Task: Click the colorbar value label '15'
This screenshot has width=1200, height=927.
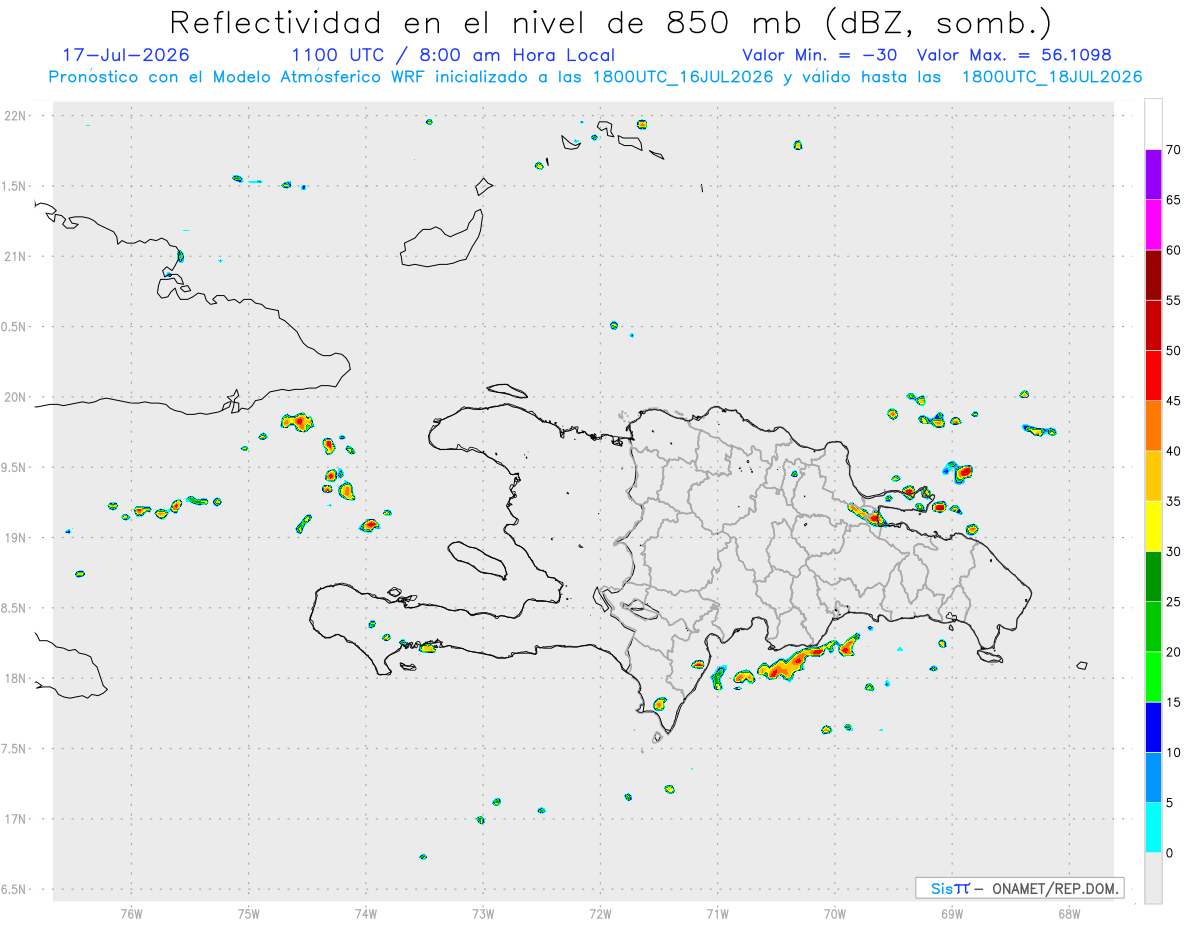Action: click(x=1173, y=702)
